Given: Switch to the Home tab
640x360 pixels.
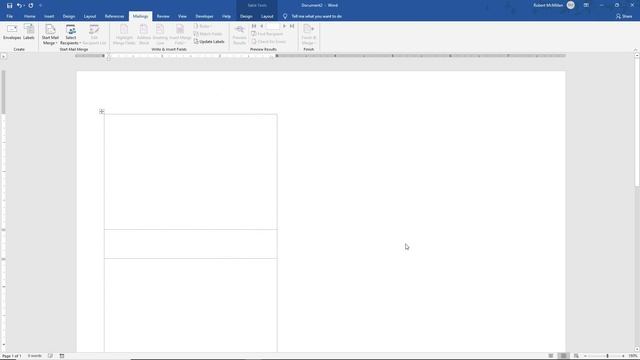Looking at the screenshot, I should point(29,16).
